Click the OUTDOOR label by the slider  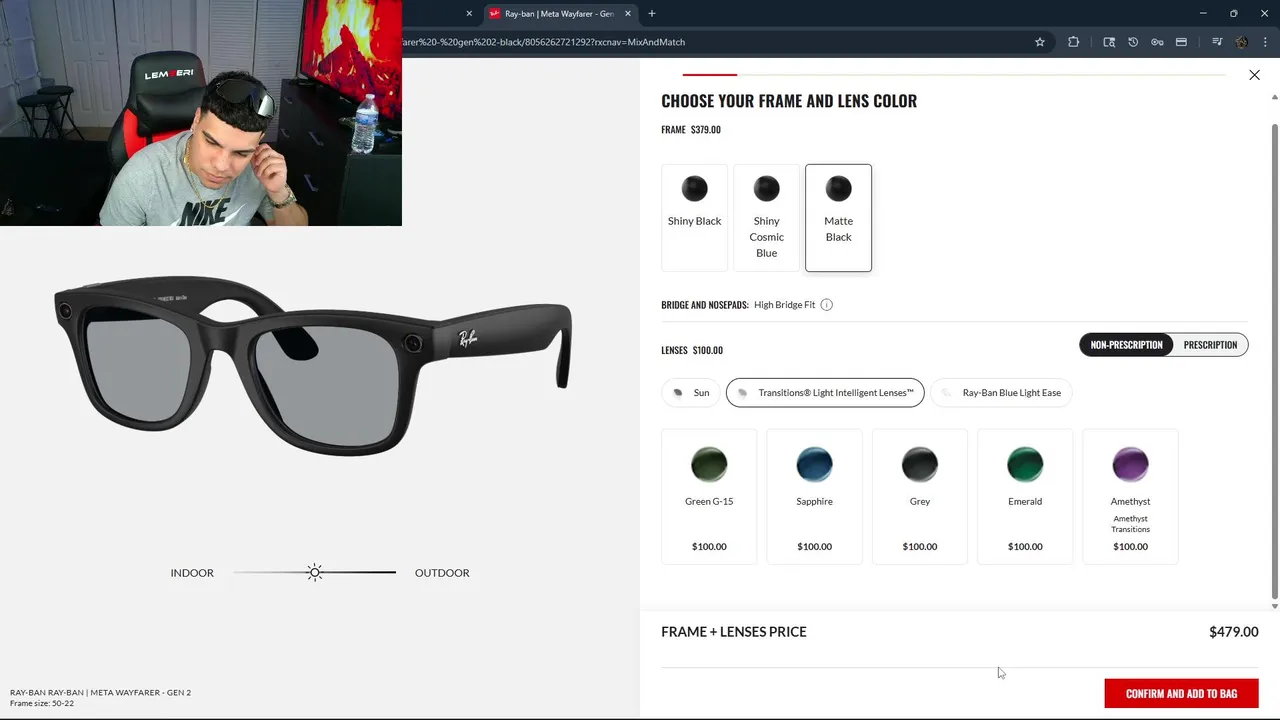(x=442, y=573)
